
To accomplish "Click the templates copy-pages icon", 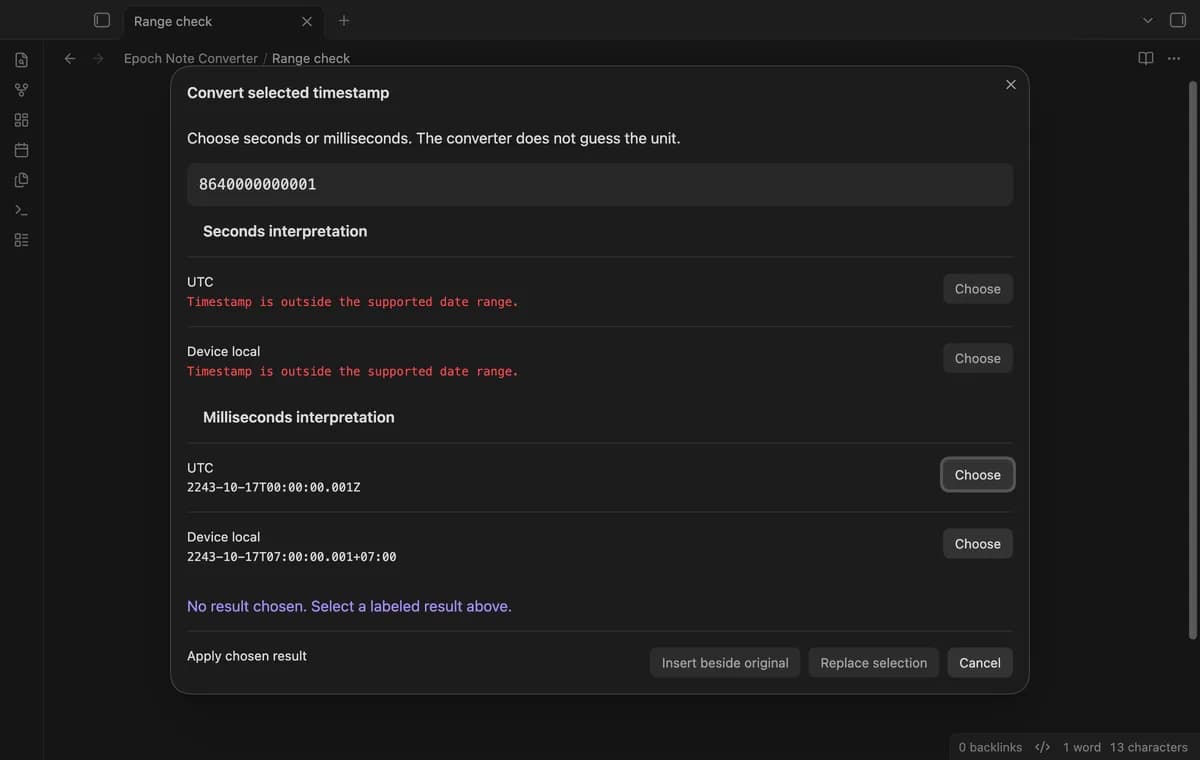I will tap(21, 180).
